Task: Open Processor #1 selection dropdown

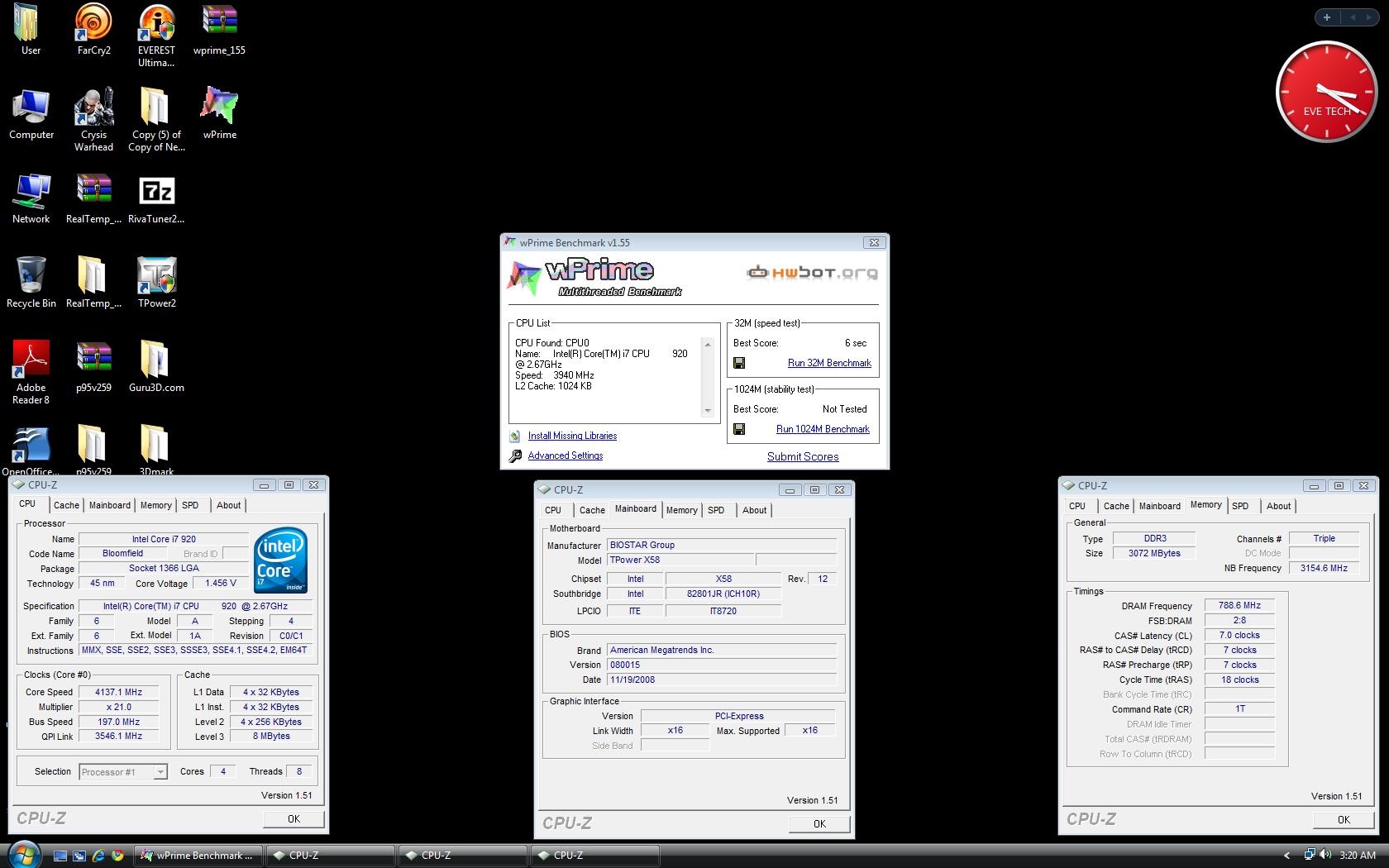Action: (x=123, y=771)
